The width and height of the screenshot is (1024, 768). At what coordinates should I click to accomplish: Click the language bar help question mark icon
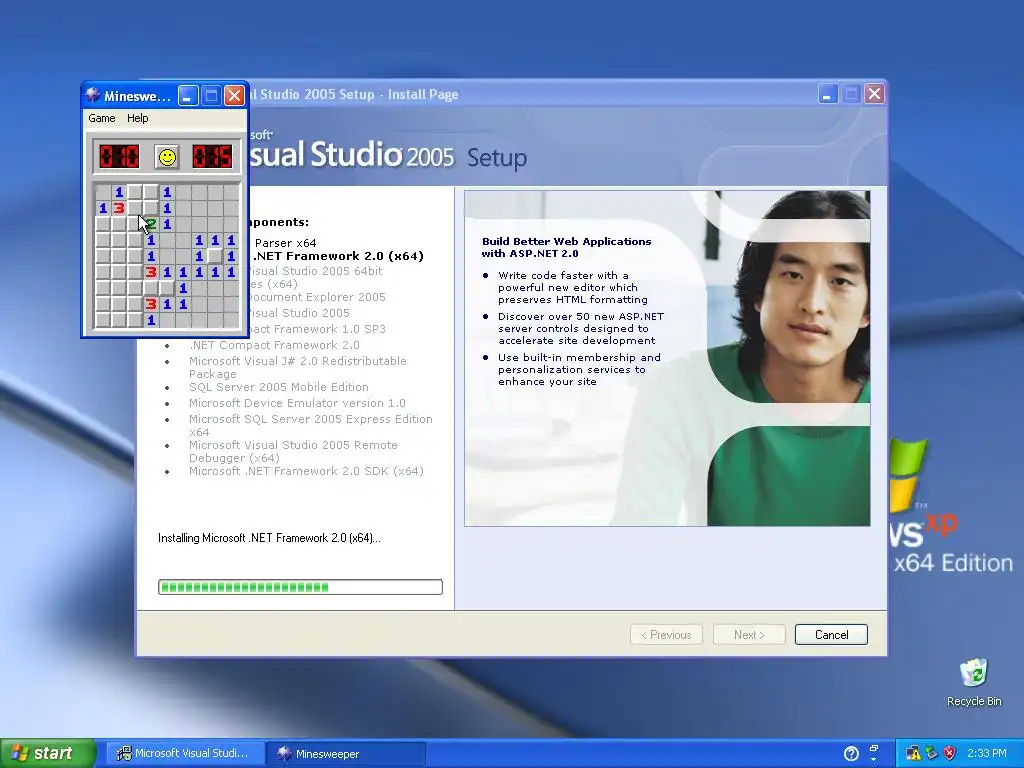tap(850, 754)
